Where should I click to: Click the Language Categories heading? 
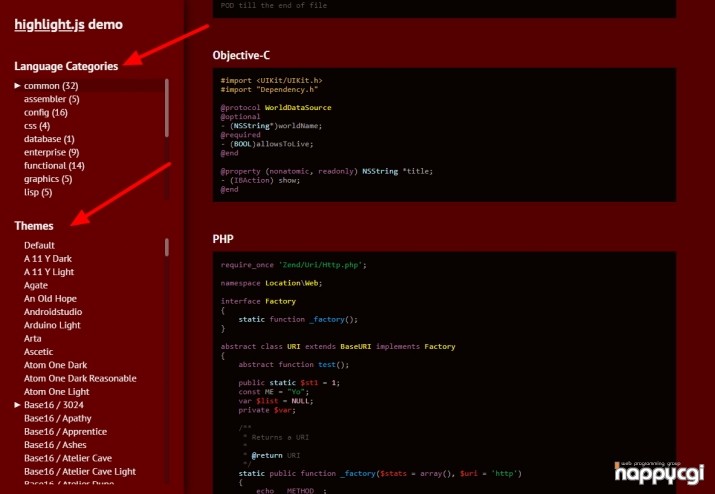tap(66, 66)
